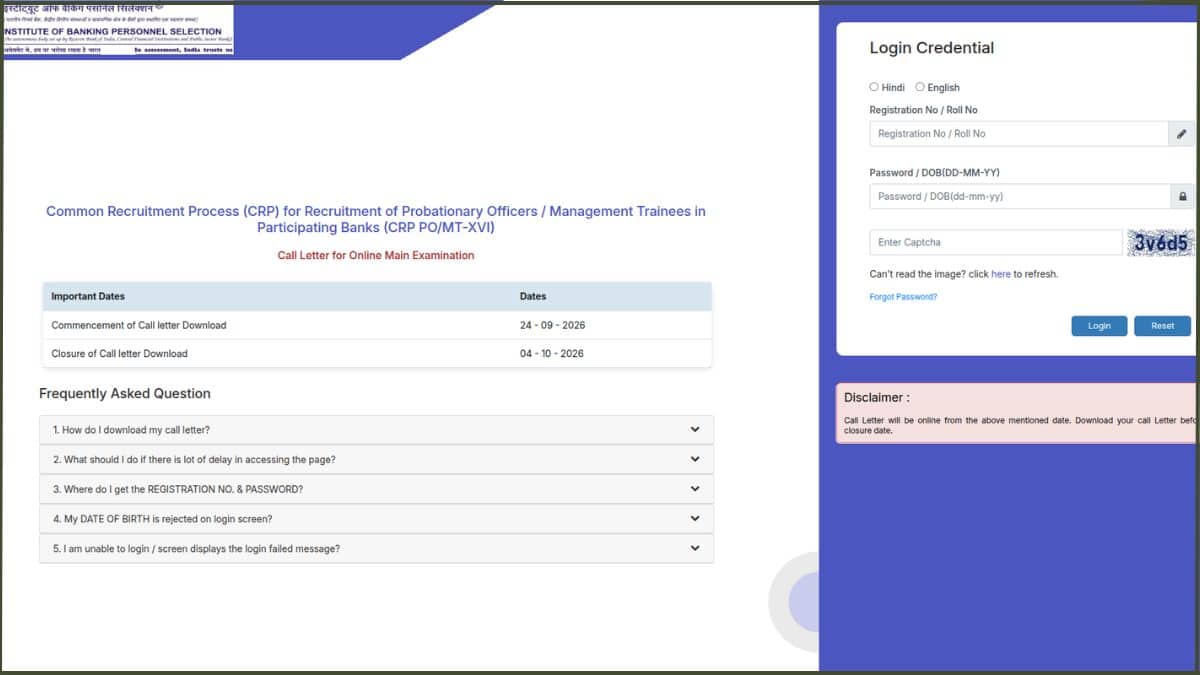Click the lock icon beside Password field
The width and height of the screenshot is (1200, 675).
point(1182,197)
